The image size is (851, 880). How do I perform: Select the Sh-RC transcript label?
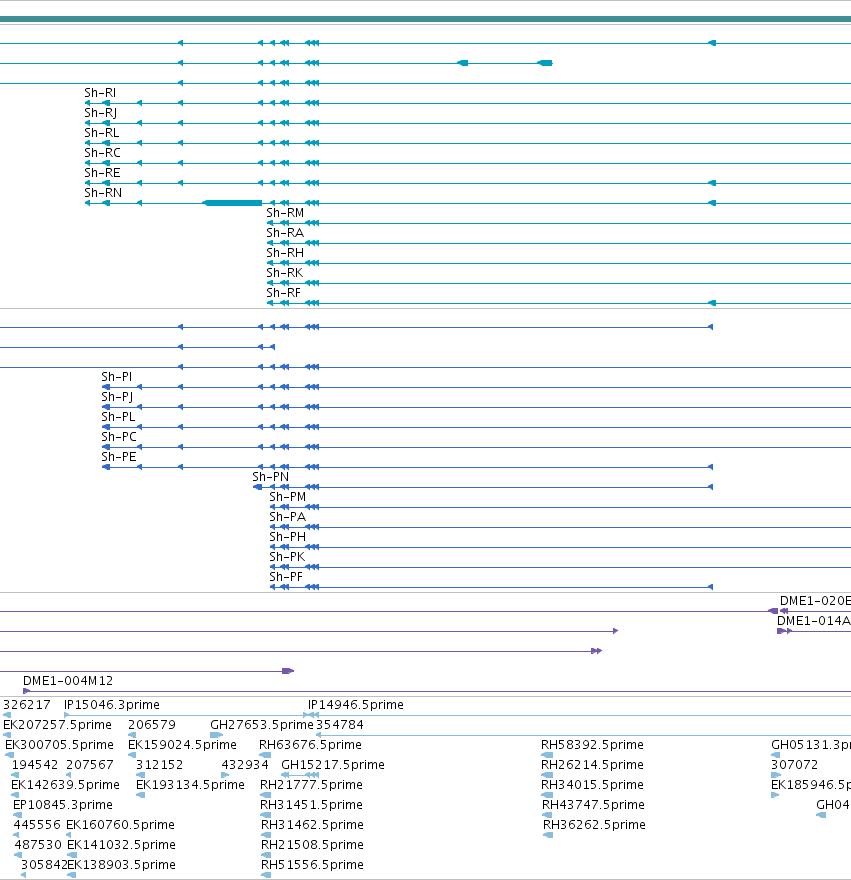point(102,153)
